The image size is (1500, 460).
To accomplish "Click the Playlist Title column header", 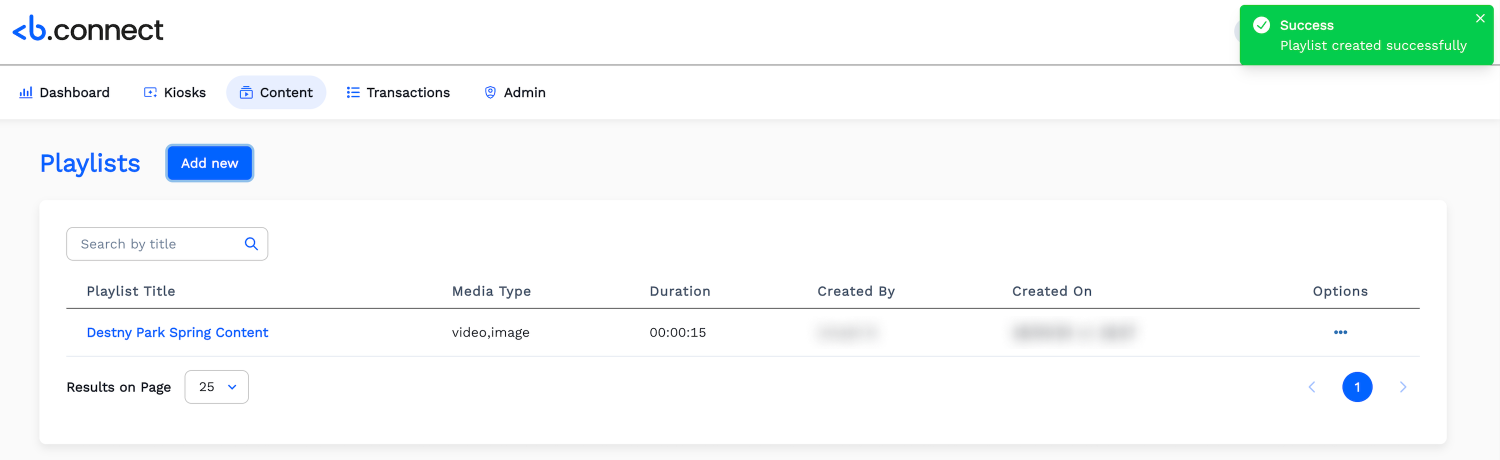I will pyautogui.click(x=131, y=291).
